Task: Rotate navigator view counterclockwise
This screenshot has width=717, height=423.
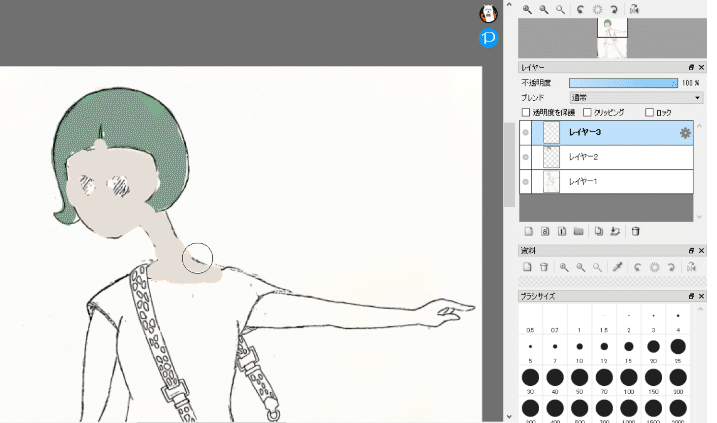Action: (581, 9)
